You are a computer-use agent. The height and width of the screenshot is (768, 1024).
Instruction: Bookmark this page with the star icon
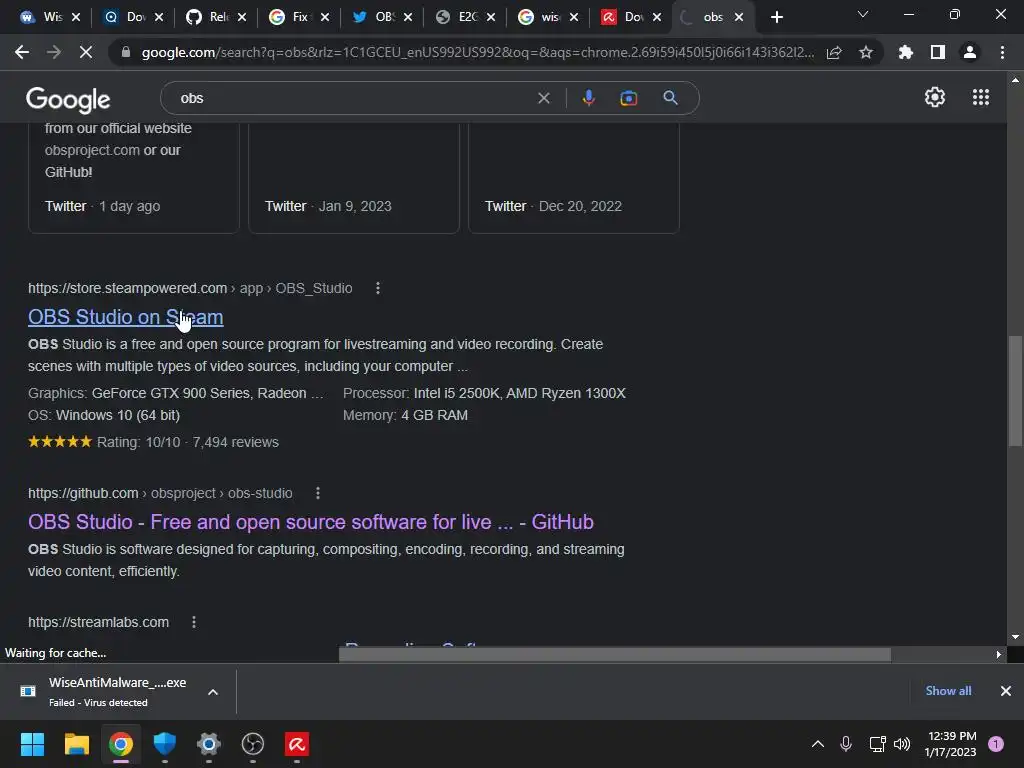tap(866, 52)
